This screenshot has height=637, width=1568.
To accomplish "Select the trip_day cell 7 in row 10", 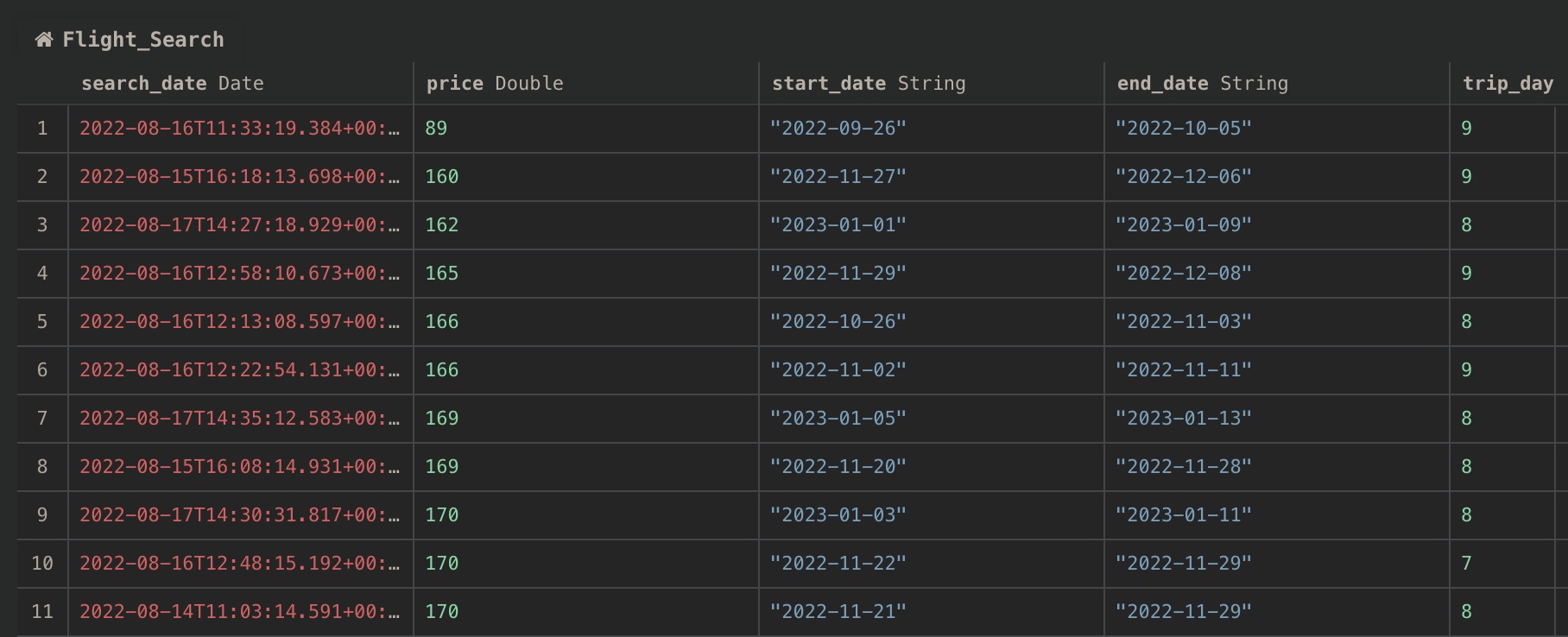I will click(1466, 564).
